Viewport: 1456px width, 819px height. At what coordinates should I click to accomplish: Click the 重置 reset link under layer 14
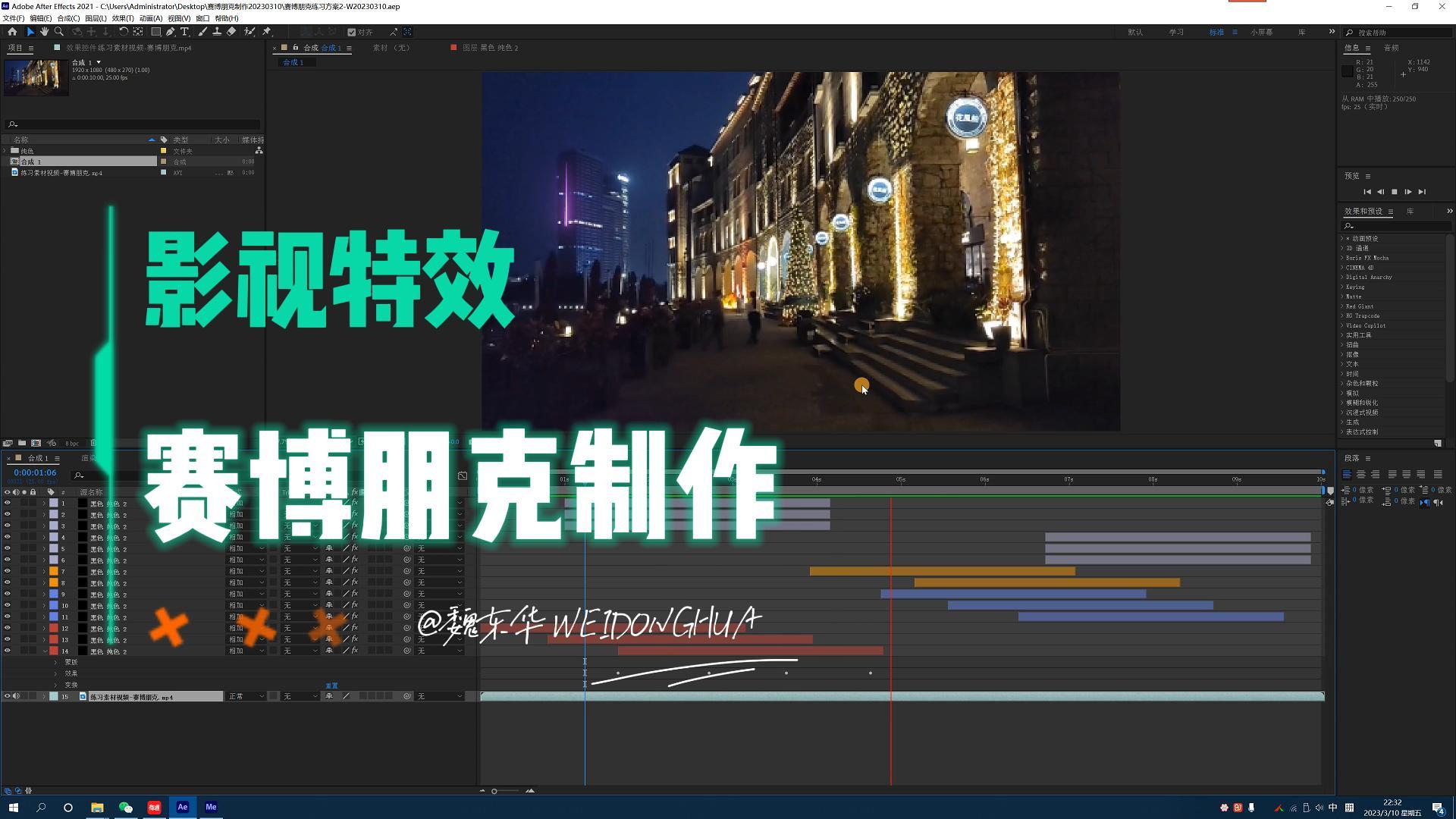(x=331, y=686)
